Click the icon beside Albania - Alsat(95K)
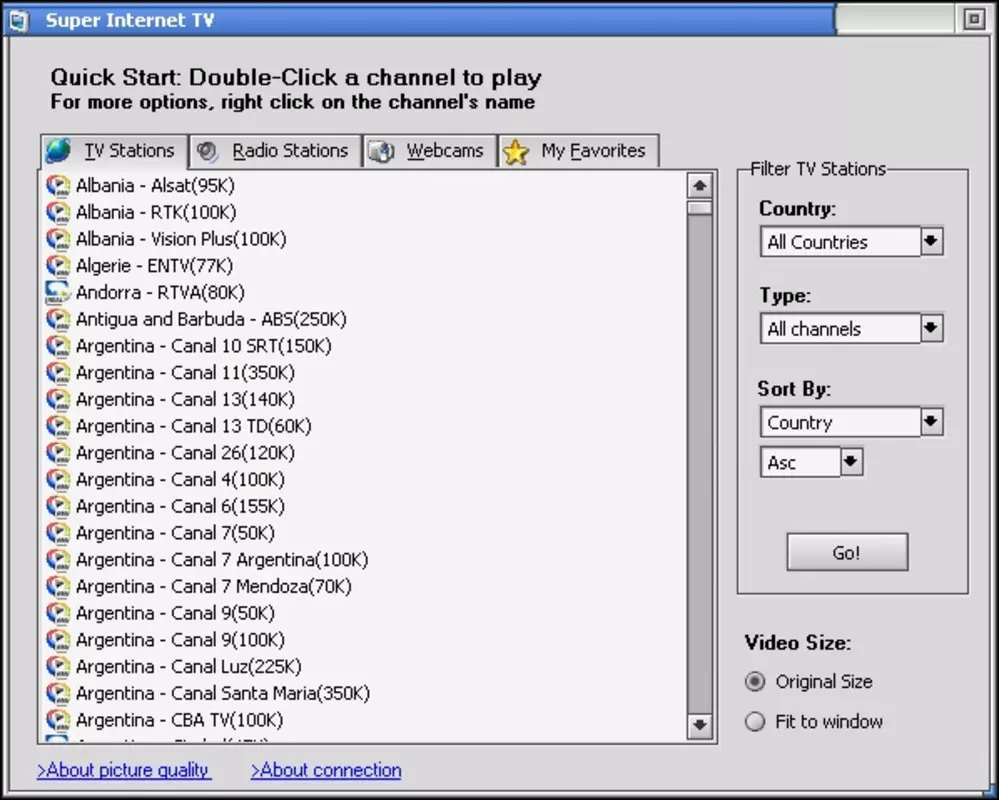 (58, 186)
